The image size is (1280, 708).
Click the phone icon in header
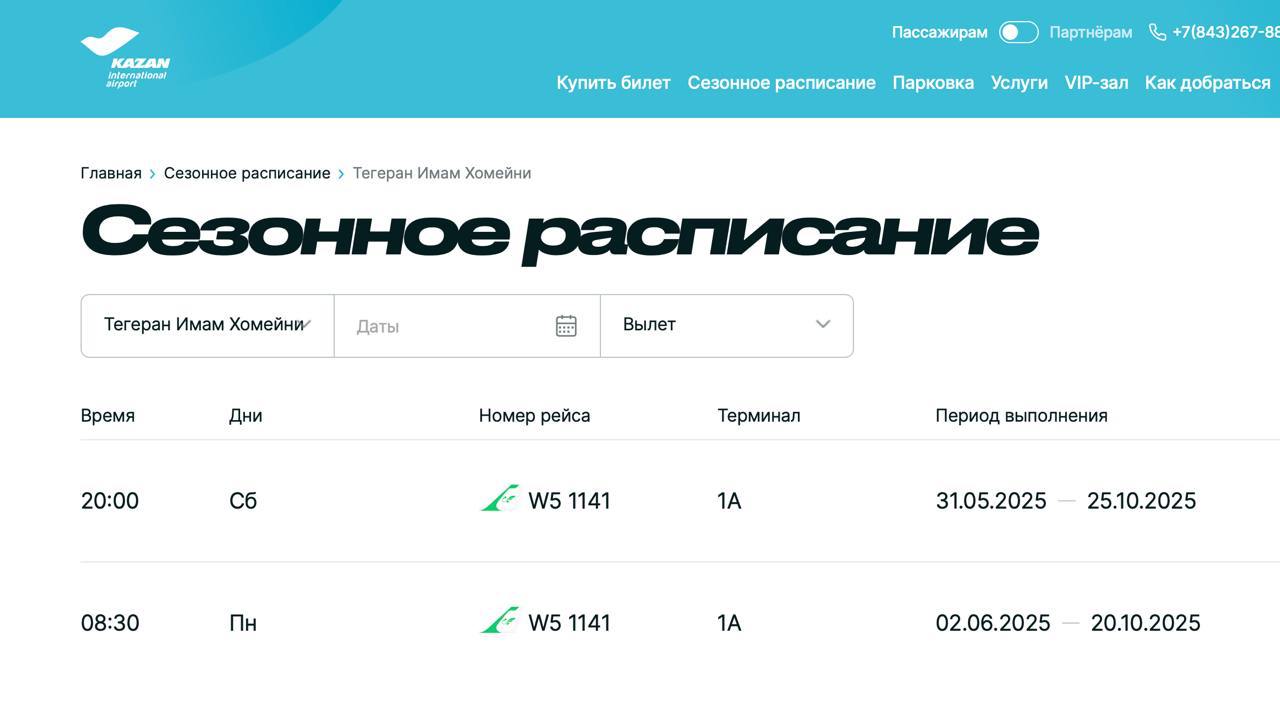click(1157, 32)
